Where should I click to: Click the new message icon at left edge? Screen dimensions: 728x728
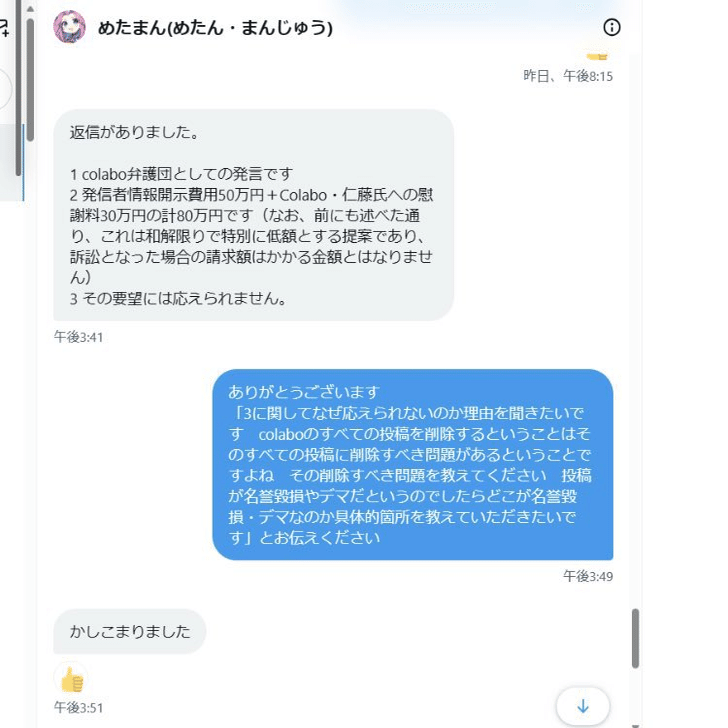point(4,28)
